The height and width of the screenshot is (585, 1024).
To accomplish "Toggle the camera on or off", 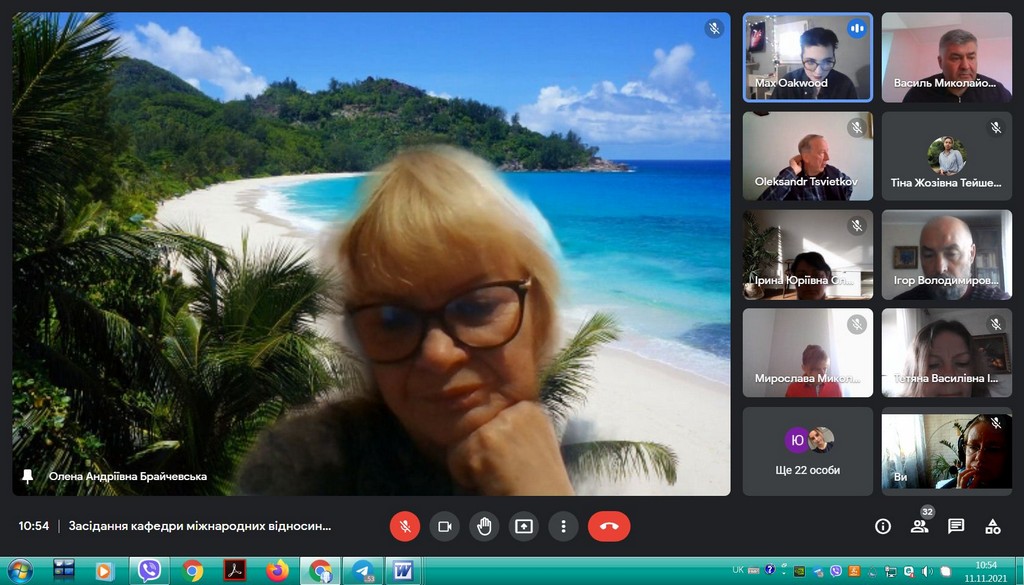I will pos(444,526).
